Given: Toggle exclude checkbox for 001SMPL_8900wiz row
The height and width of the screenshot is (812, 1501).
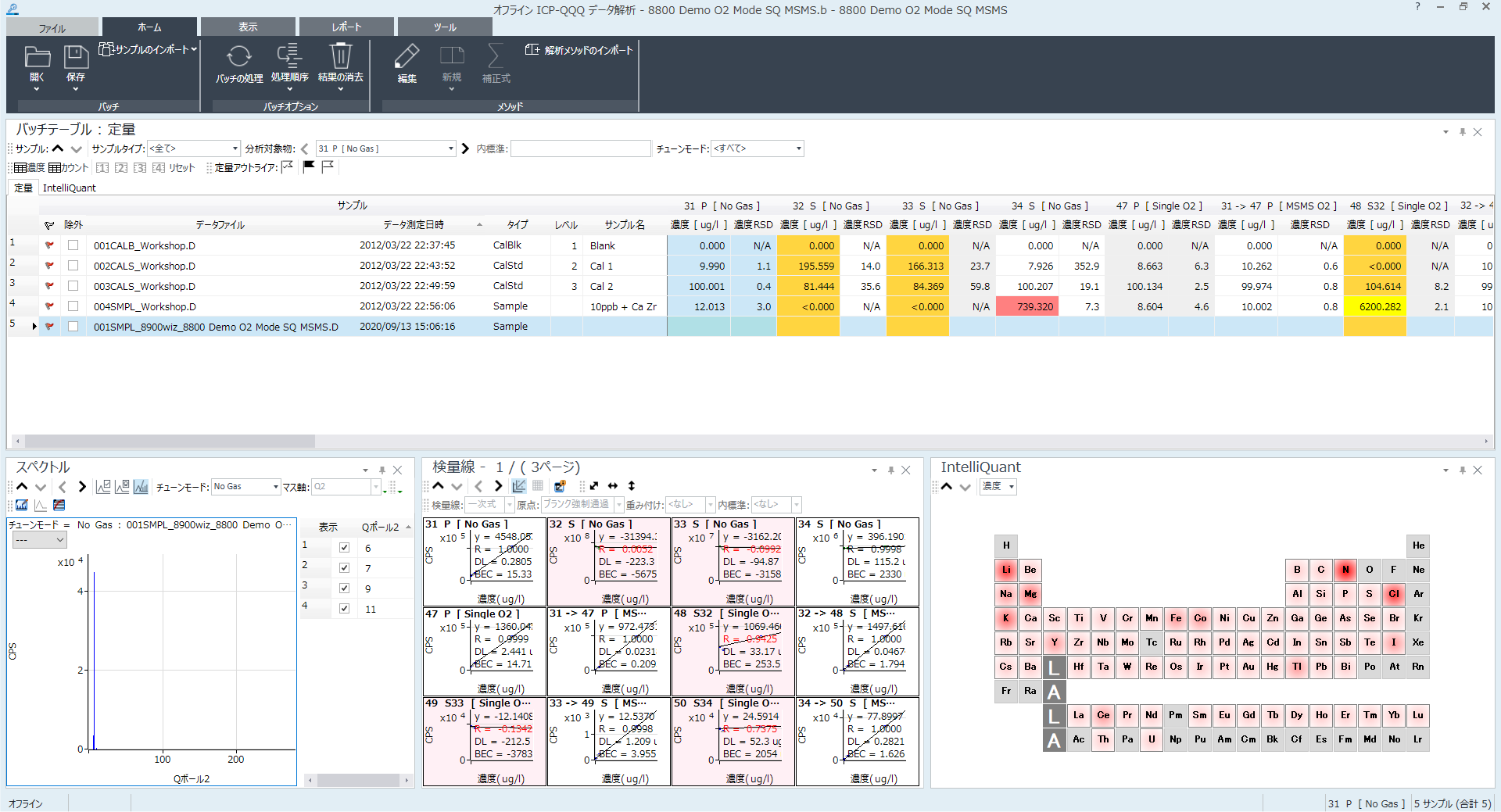Looking at the screenshot, I should point(73,327).
